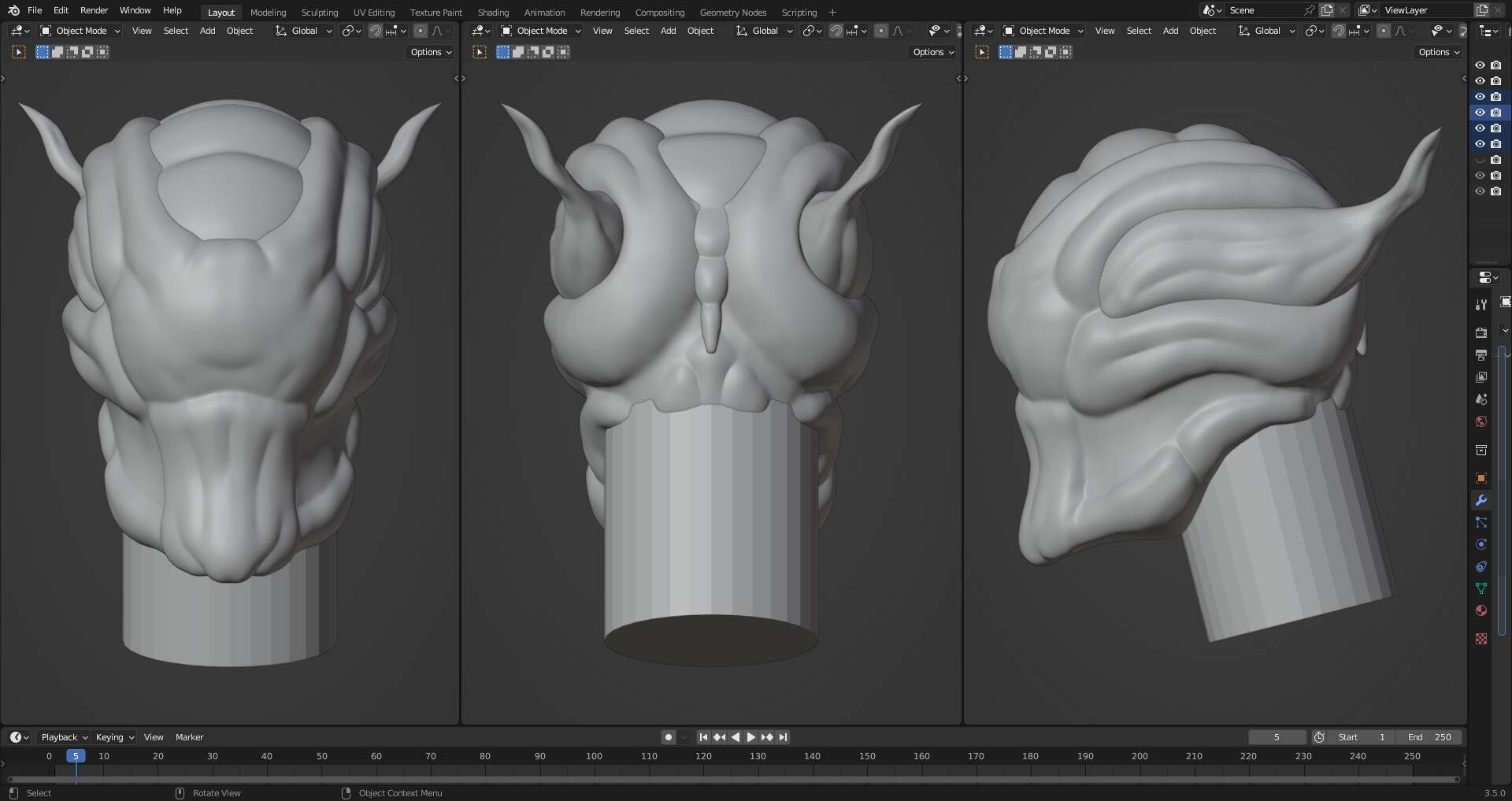Image resolution: width=1512 pixels, height=801 pixels.
Task: Select the box select tool icon
Action: (42, 51)
